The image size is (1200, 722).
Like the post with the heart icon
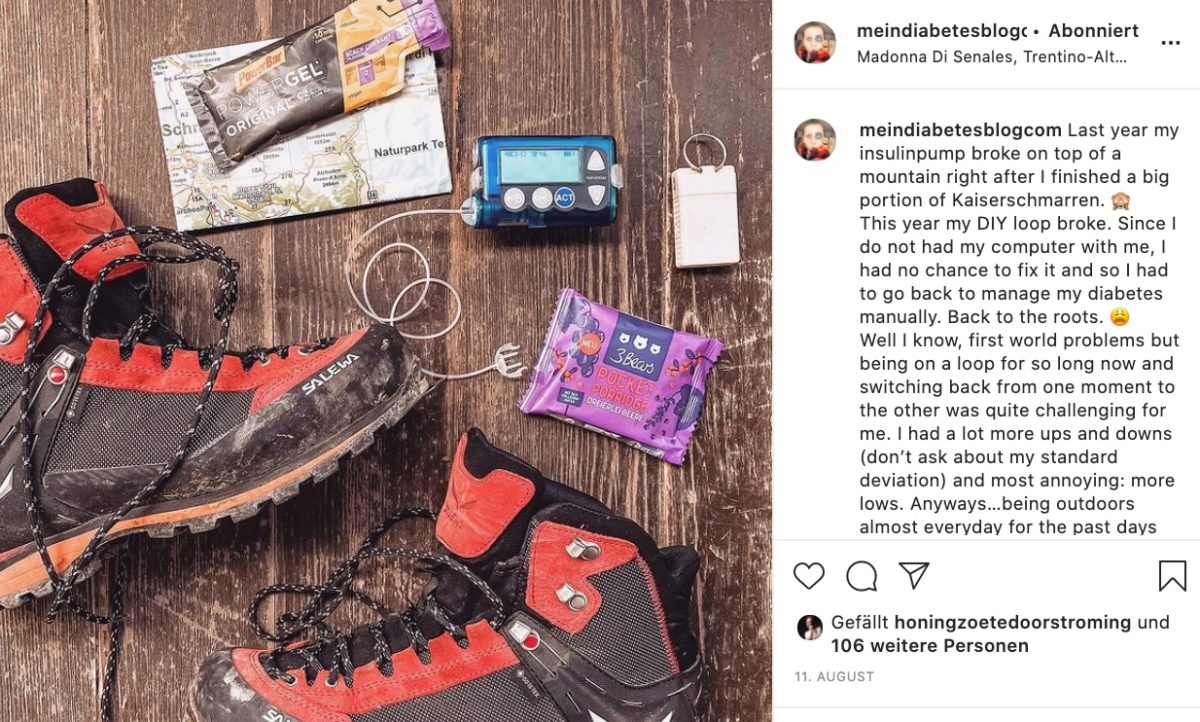click(x=809, y=575)
